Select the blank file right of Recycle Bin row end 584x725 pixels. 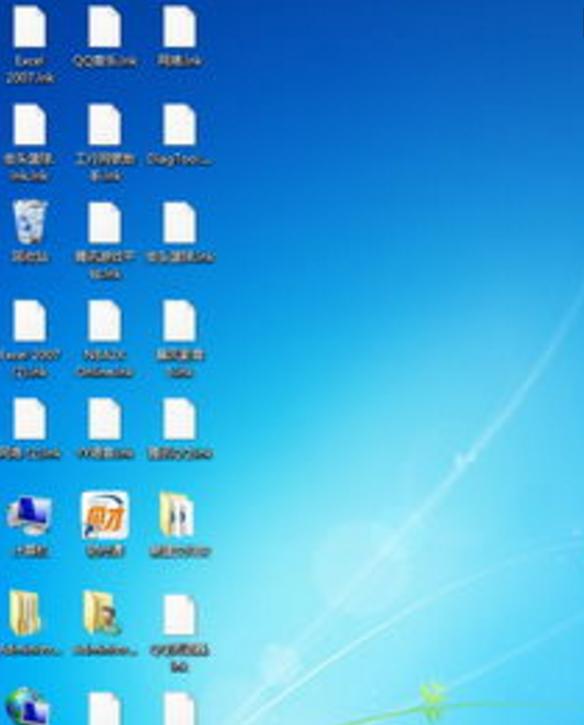tap(180, 223)
